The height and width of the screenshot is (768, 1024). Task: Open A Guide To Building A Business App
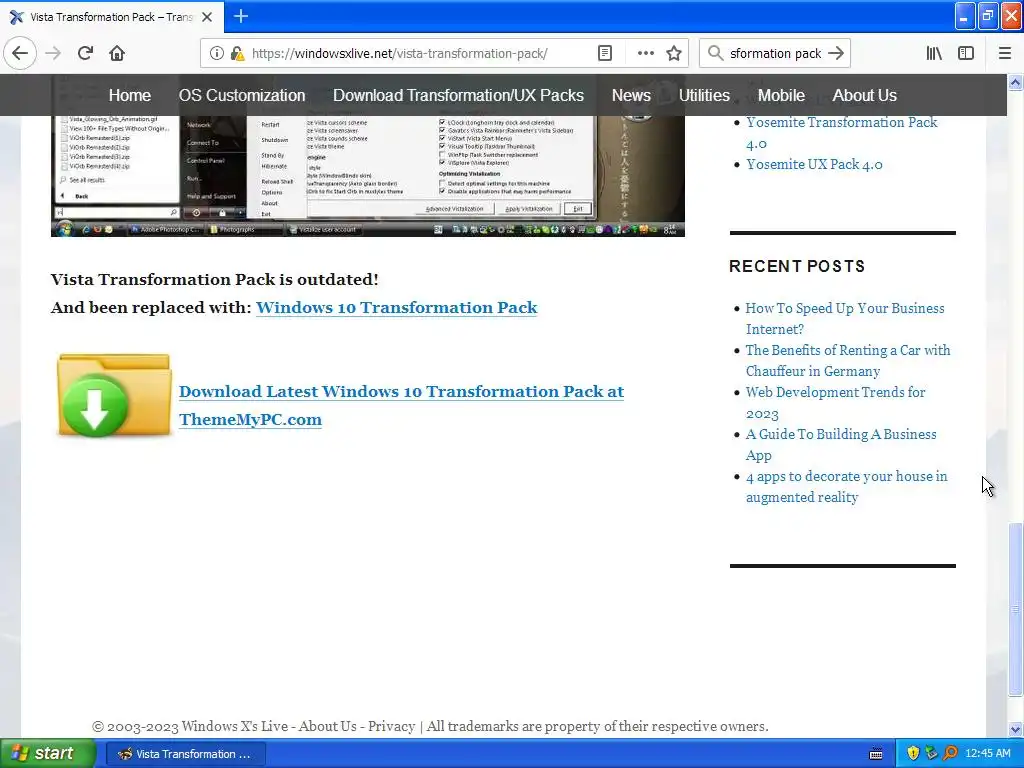[840, 445]
